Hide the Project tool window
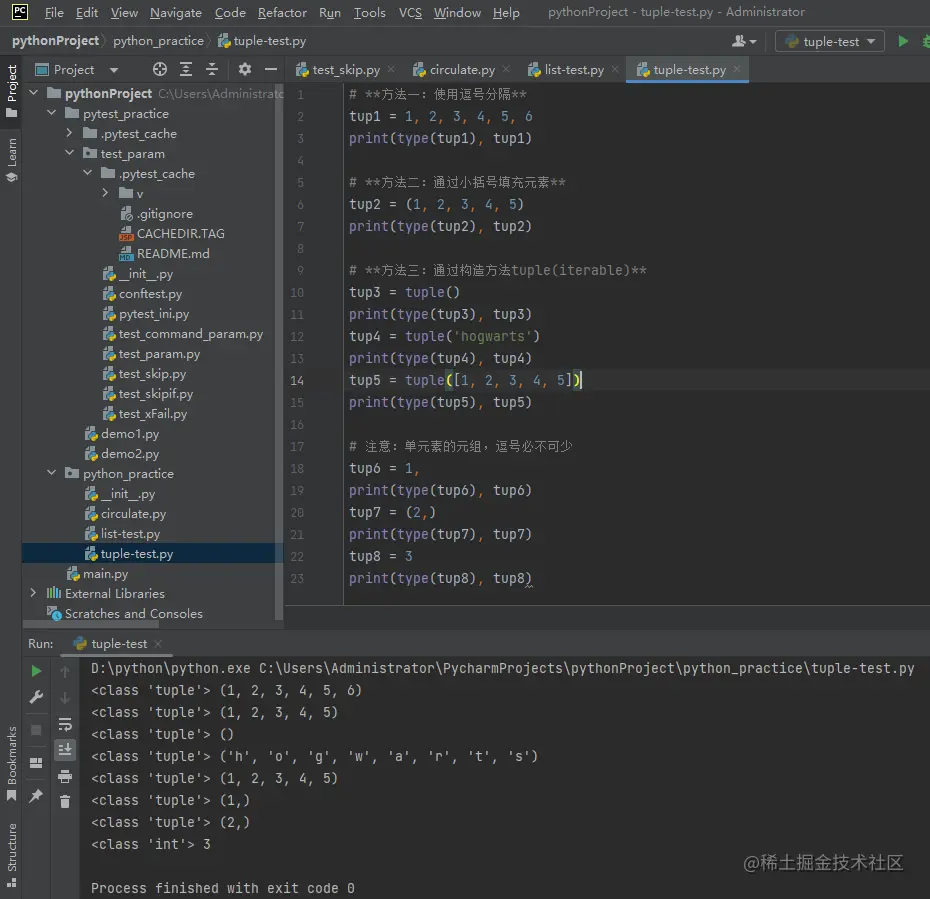 click(x=271, y=69)
